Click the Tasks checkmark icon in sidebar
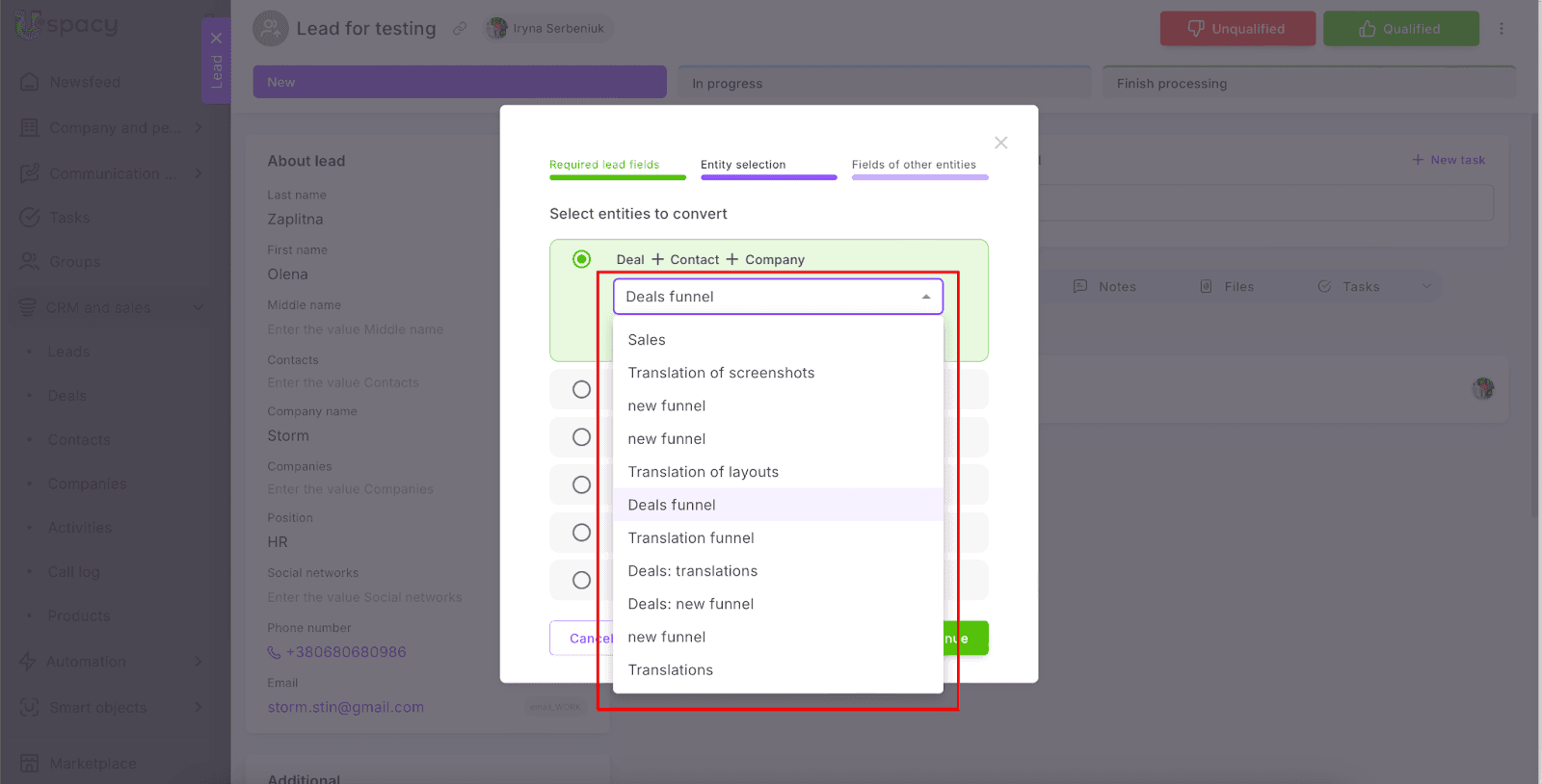 30,218
